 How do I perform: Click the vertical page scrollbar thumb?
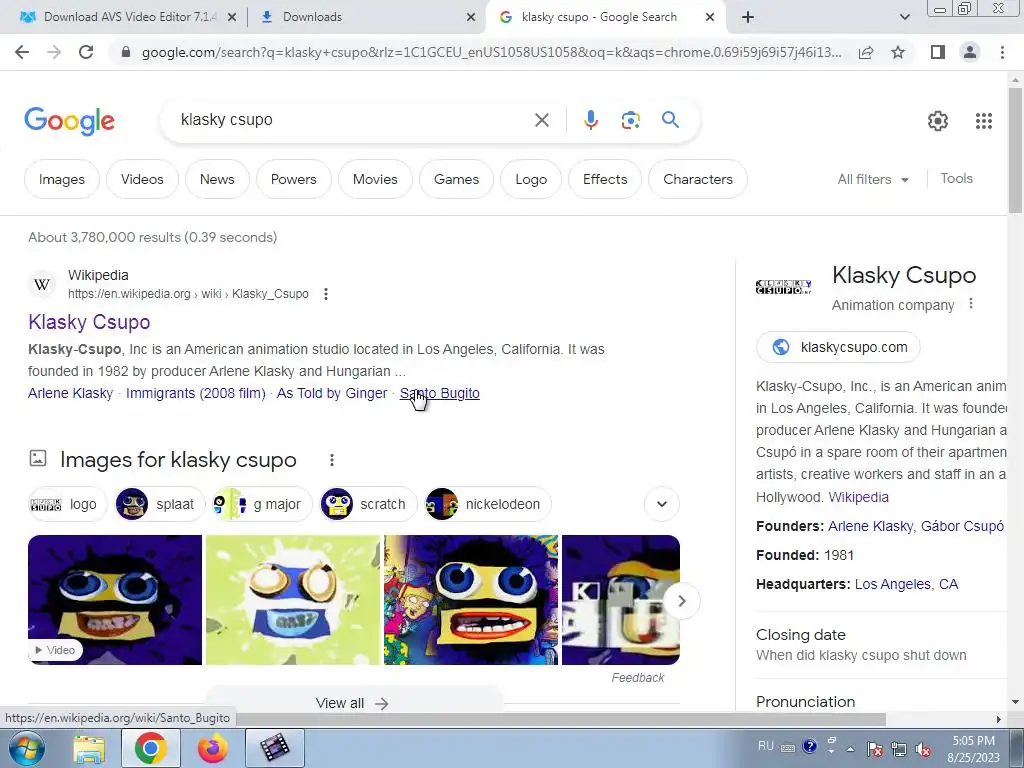[x=1015, y=150]
